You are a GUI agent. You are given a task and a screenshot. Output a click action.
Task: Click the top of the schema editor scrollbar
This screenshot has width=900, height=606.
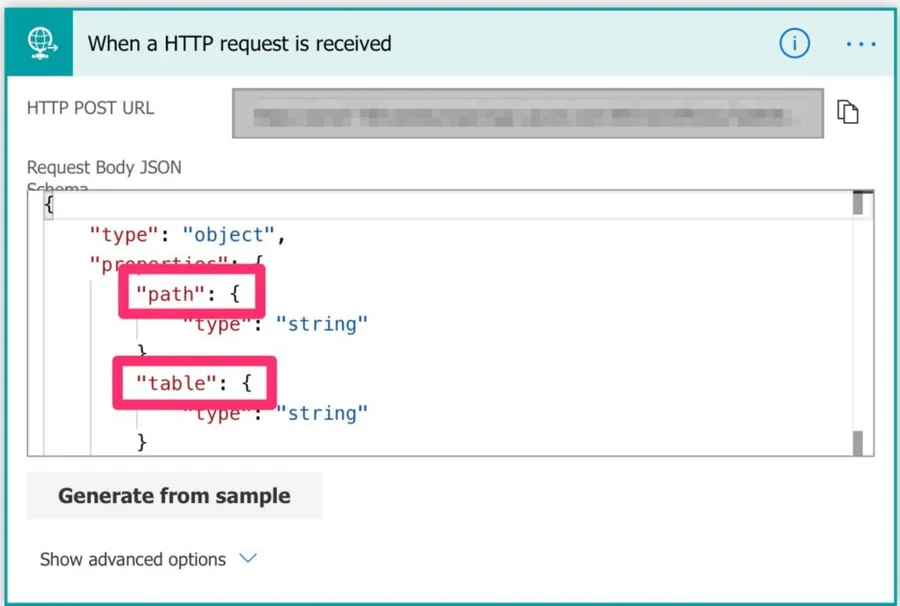[x=857, y=204]
